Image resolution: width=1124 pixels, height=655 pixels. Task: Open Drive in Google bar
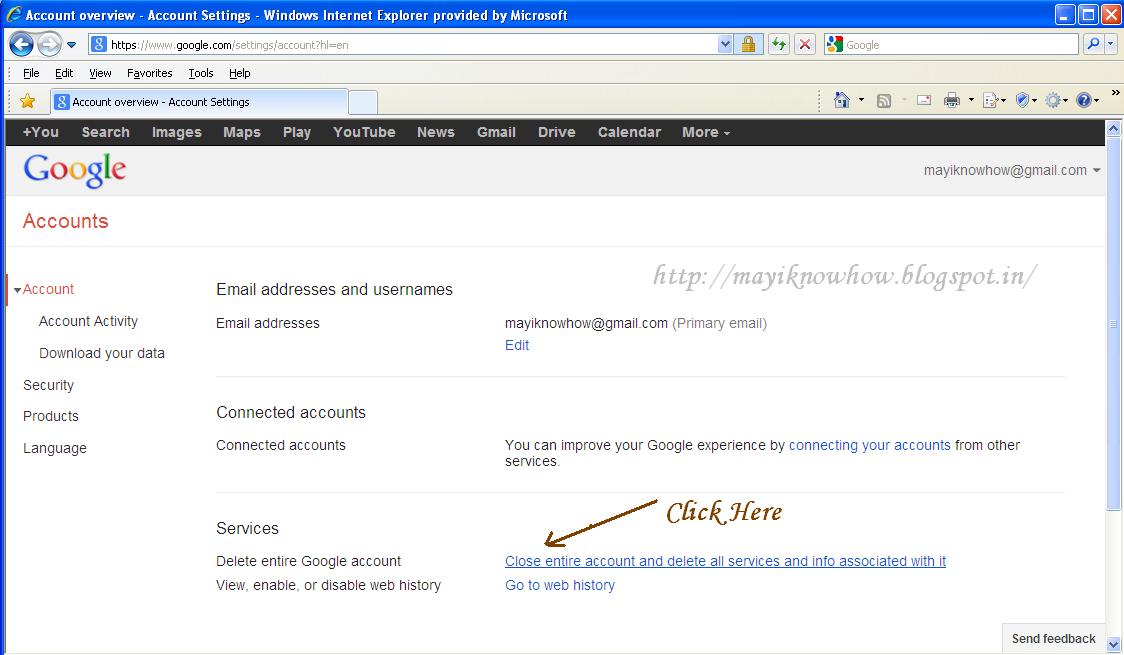point(556,133)
